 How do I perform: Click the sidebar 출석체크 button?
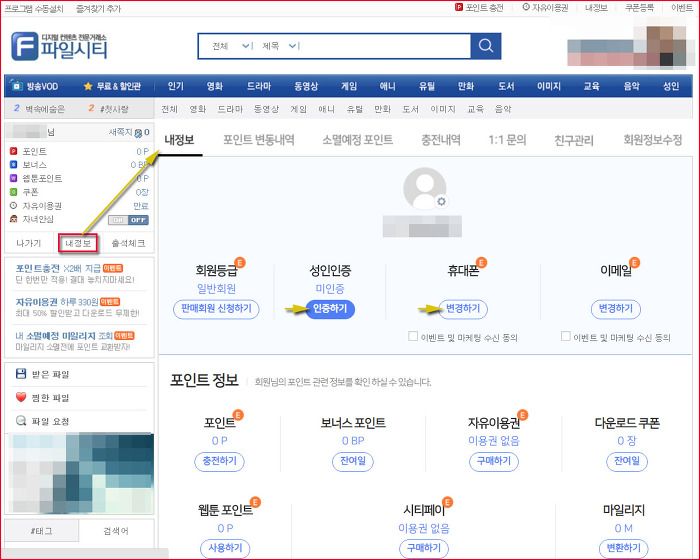point(128,243)
